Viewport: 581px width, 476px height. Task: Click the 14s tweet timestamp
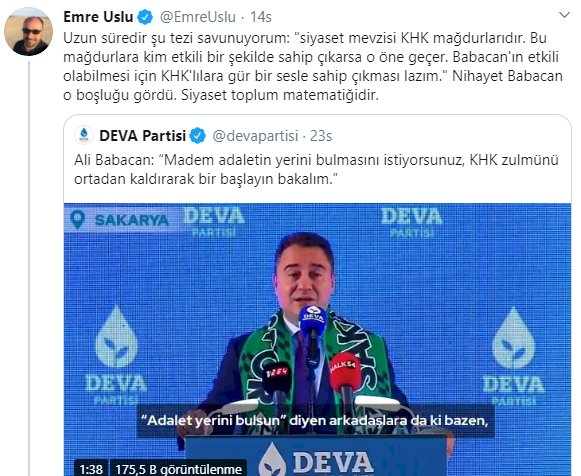click(x=261, y=17)
